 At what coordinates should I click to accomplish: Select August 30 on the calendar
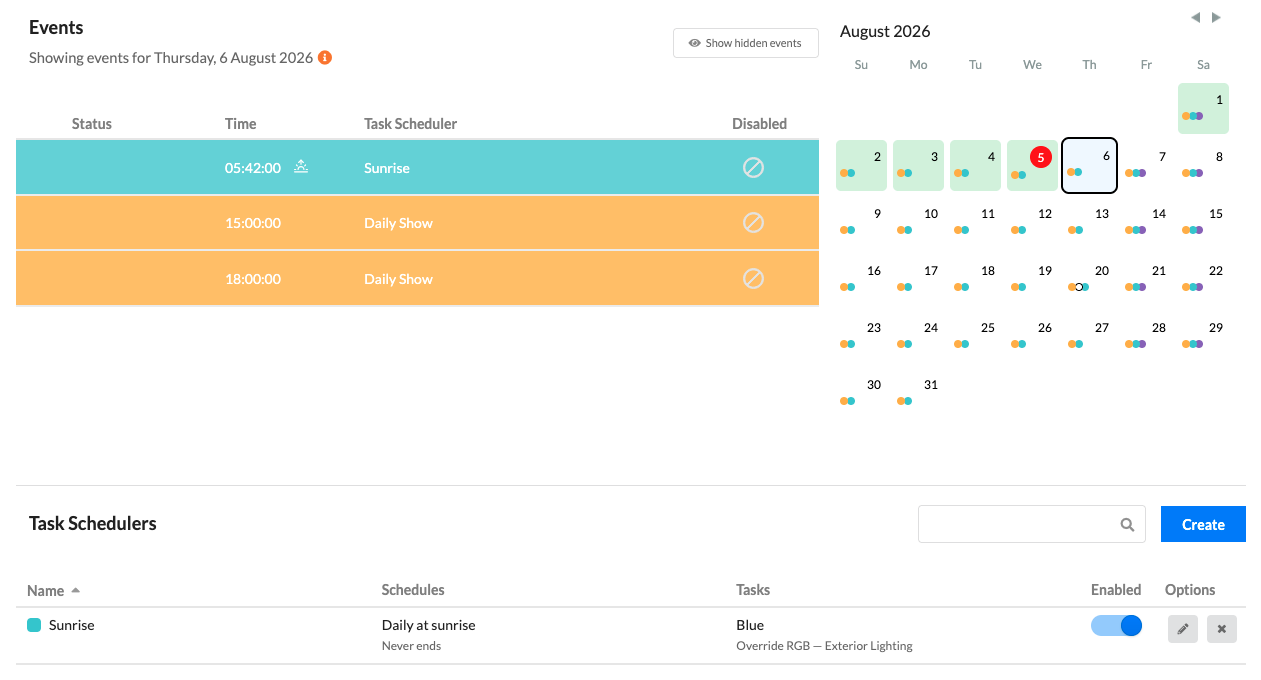tap(861, 393)
